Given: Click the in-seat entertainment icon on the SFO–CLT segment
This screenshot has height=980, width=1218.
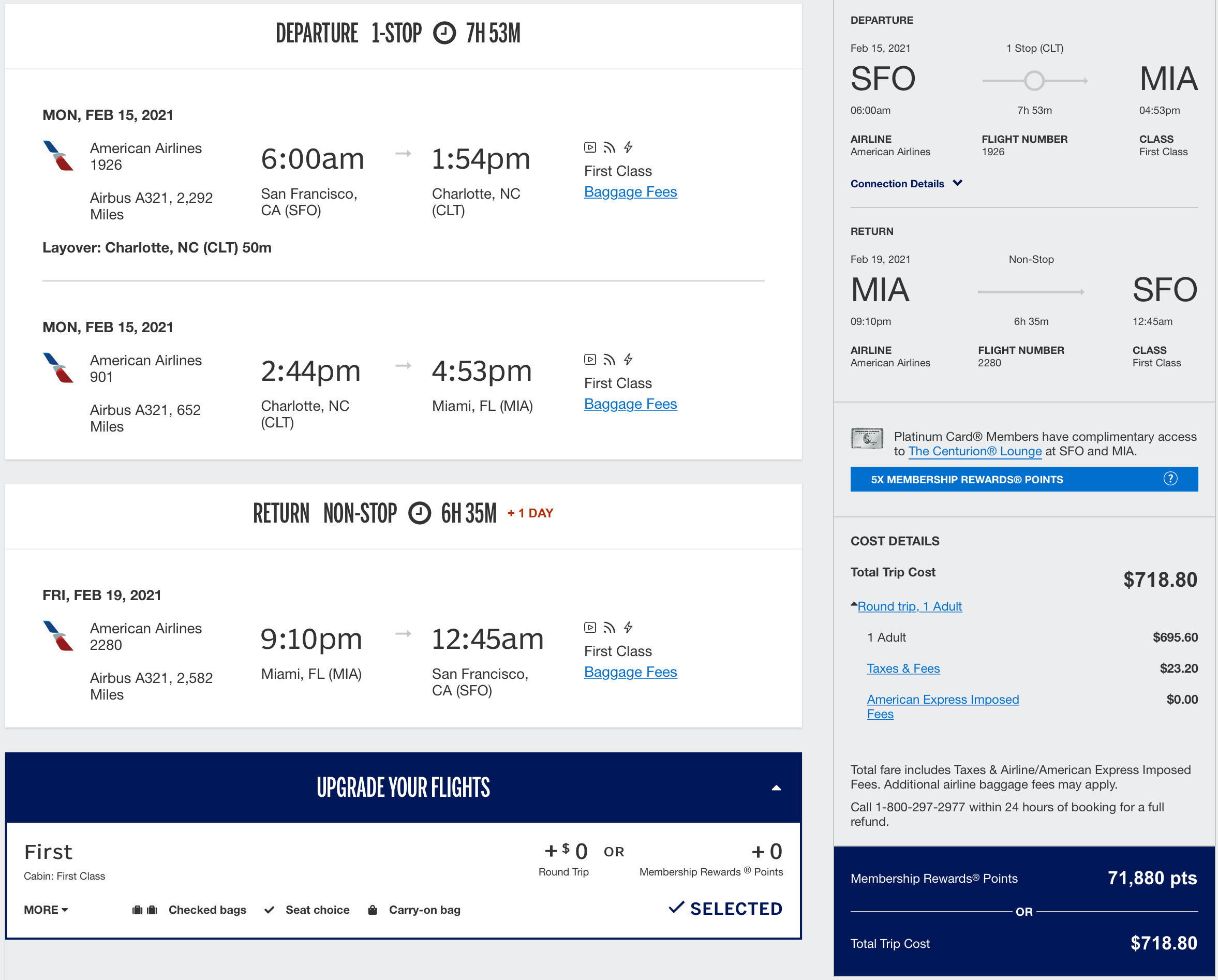Looking at the screenshot, I should [589, 147].
